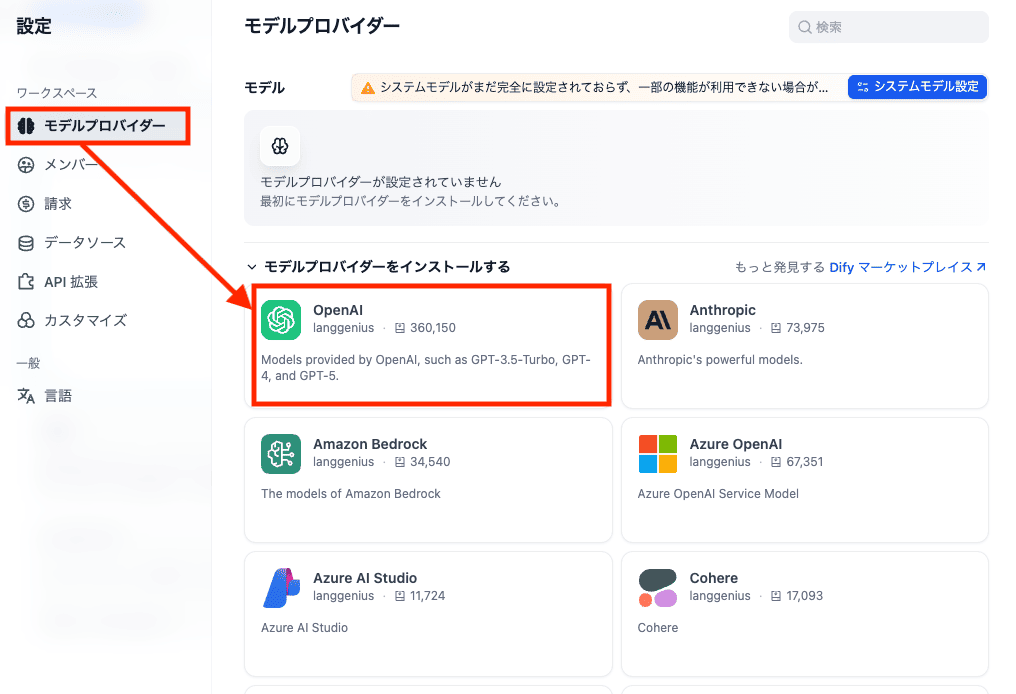
Task: Click the description "Azure AI Studio" under the title
Action: coord(305,628)
